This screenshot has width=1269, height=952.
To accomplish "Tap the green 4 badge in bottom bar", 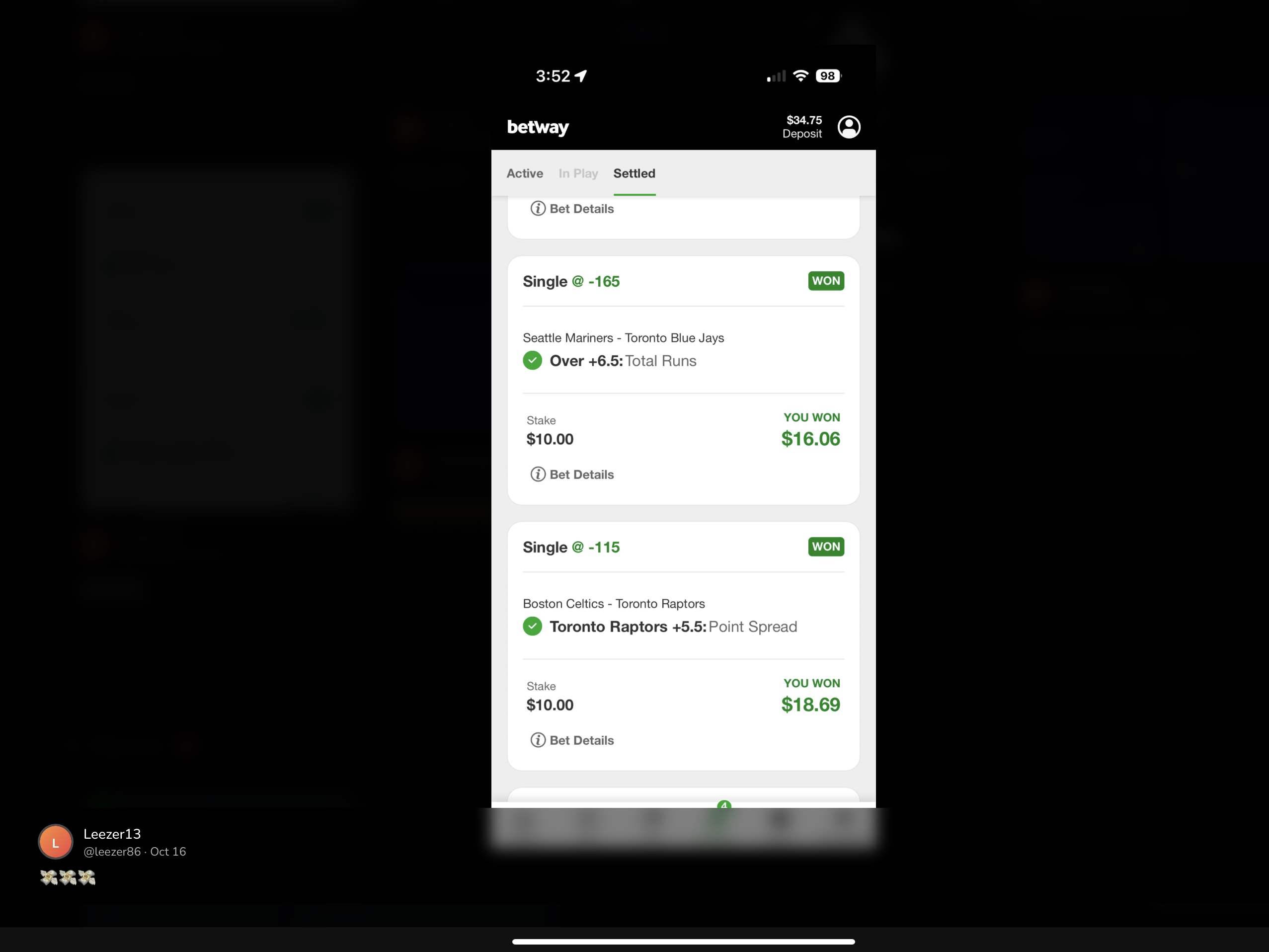I will tap(724, 805).
